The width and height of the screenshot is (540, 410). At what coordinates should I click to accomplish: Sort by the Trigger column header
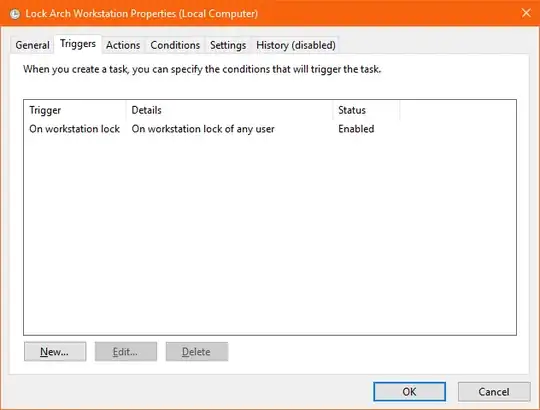pos(75,110)
